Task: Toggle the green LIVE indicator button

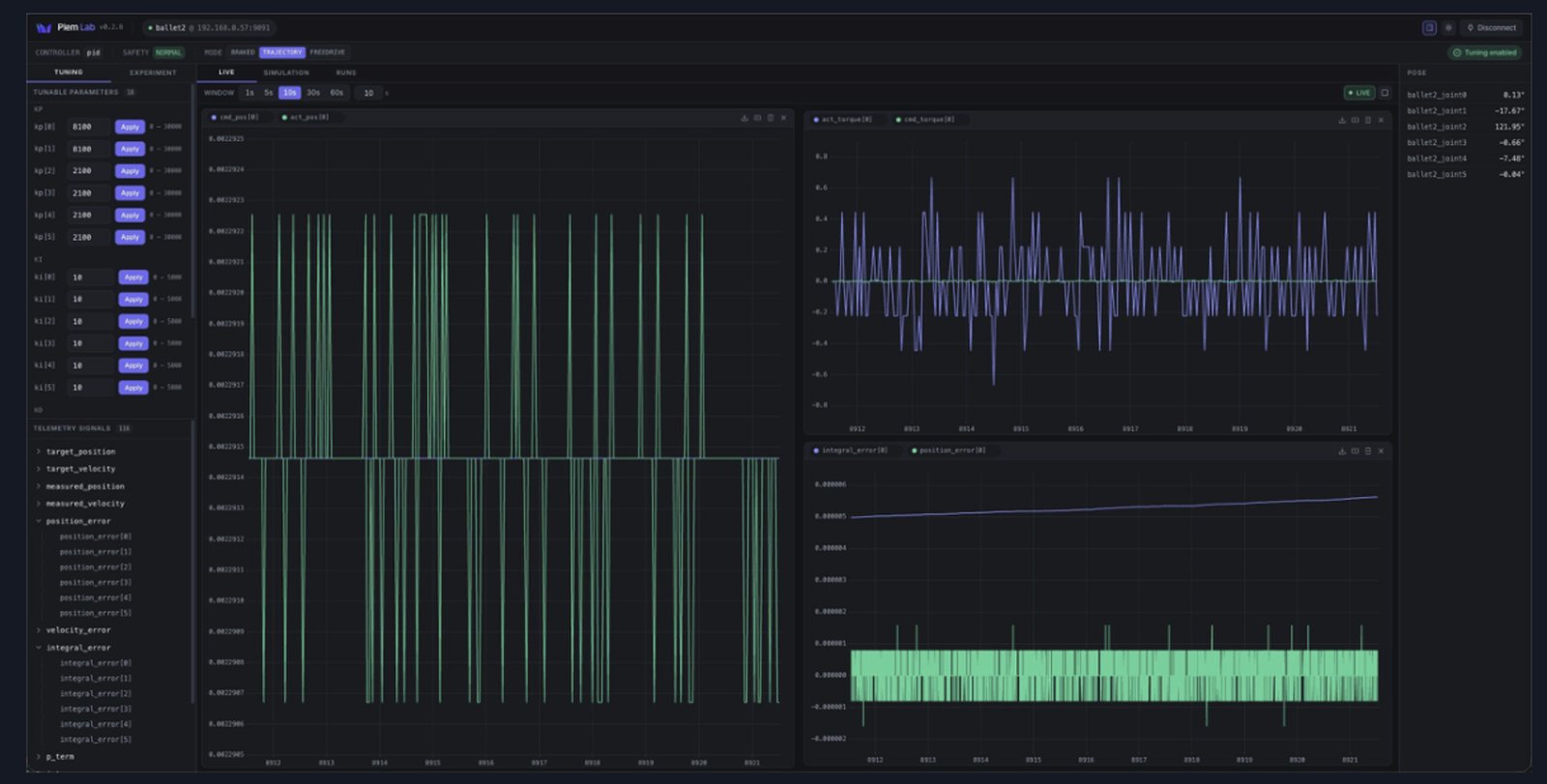Action: coord(1359,93)
